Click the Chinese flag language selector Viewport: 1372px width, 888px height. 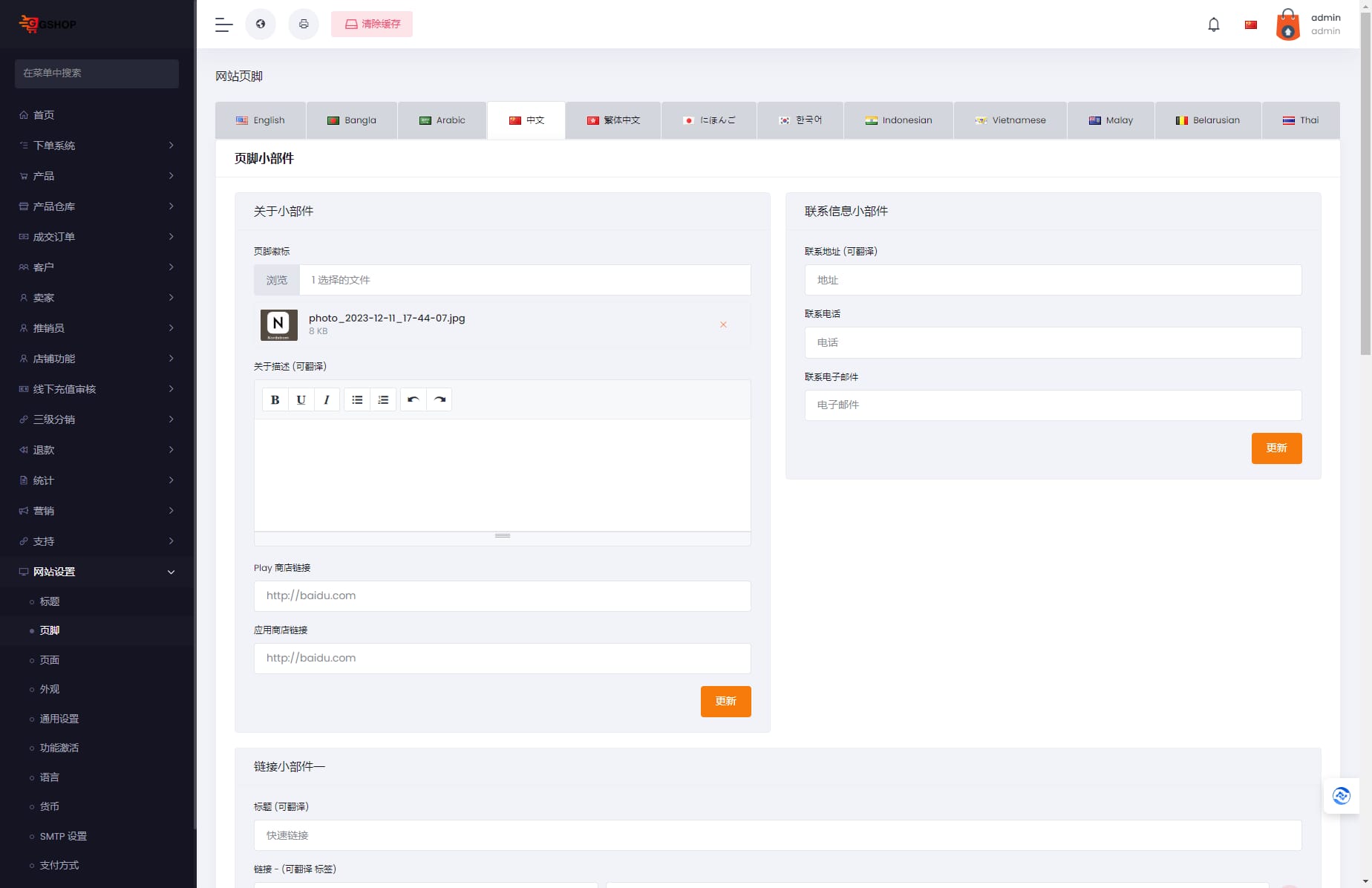[1251, 25]
